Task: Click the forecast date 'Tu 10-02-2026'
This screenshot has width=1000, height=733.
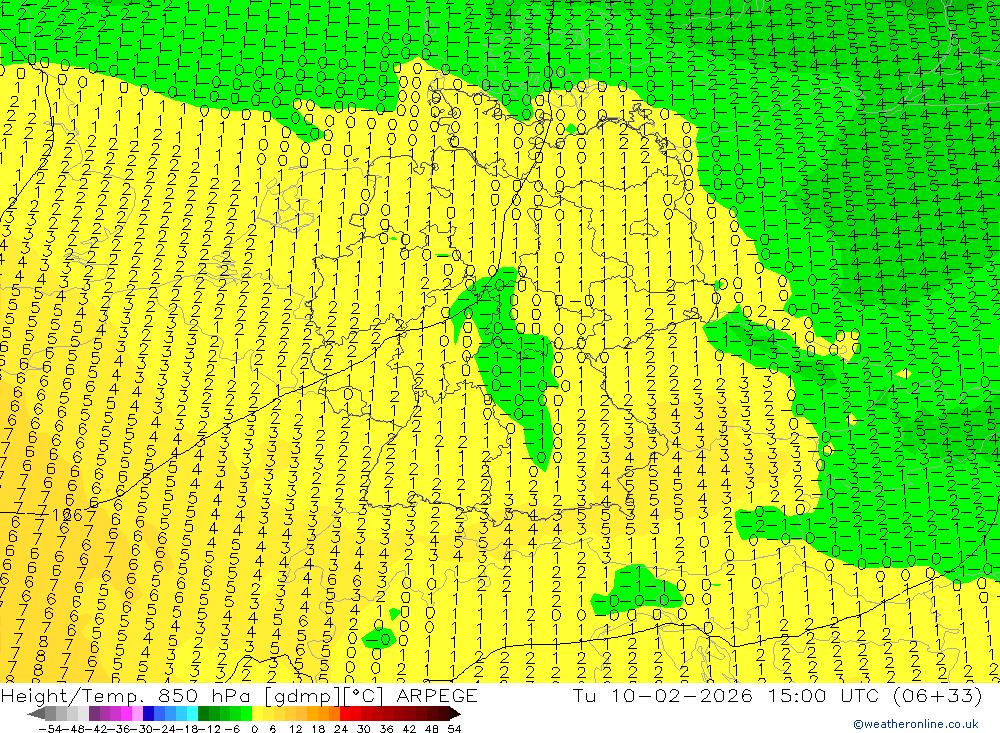Action: (x=663, y=695)
